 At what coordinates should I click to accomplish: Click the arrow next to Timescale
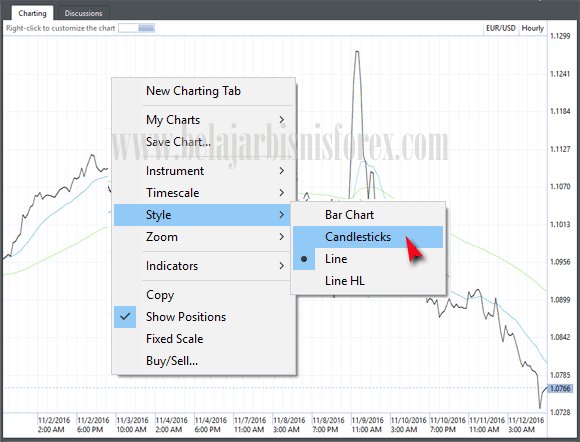click(x=282, y=193)
